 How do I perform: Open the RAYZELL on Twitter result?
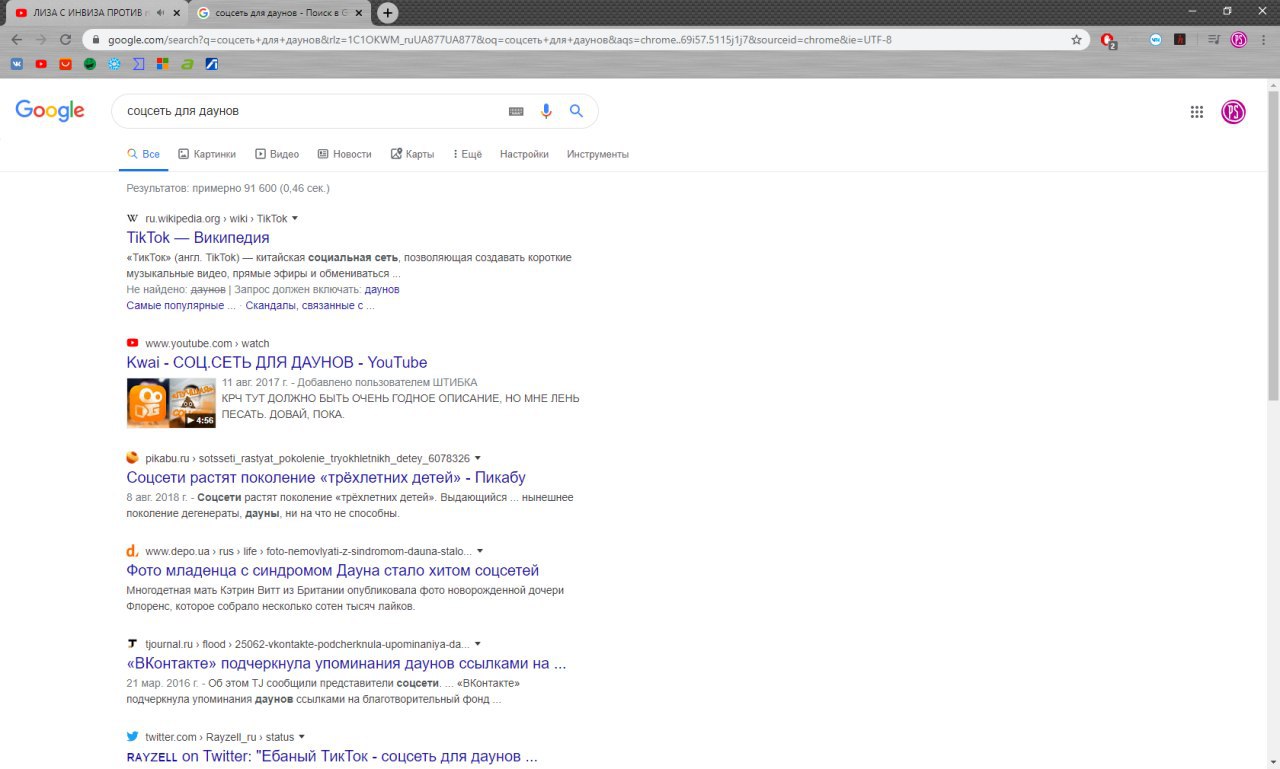332,756
